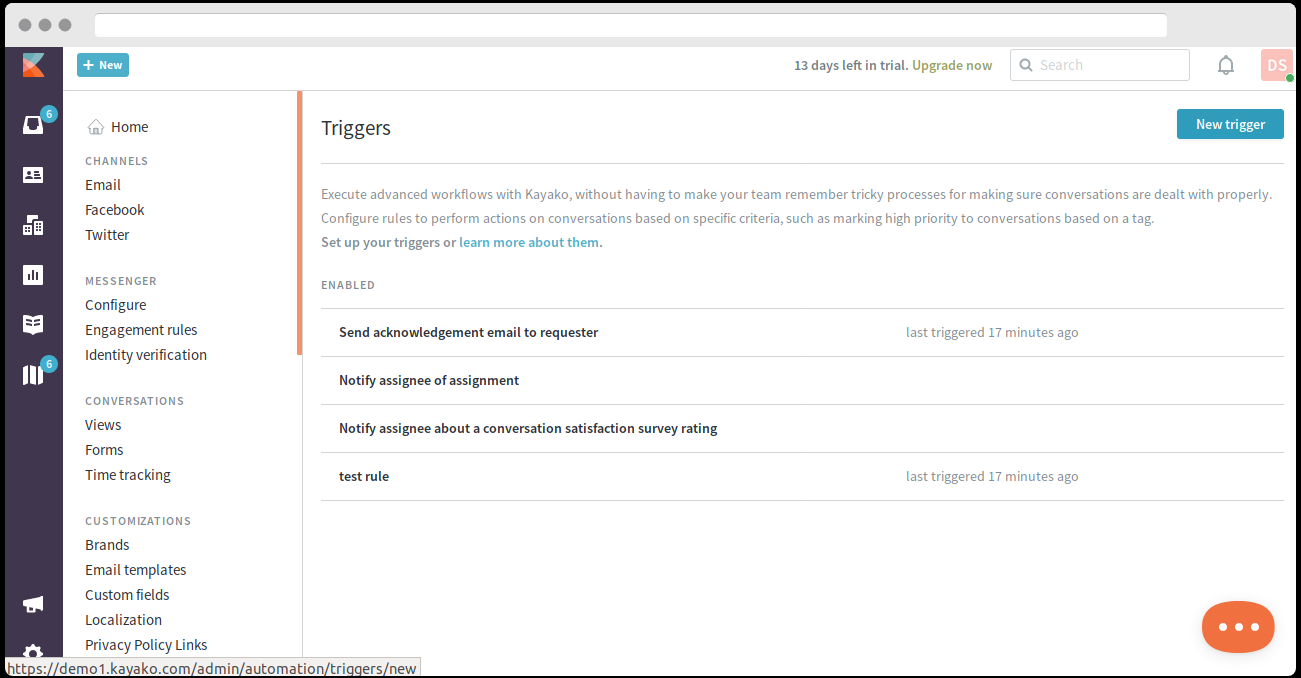
Task: Open Messenger Configure page
Action: point(116,305)
